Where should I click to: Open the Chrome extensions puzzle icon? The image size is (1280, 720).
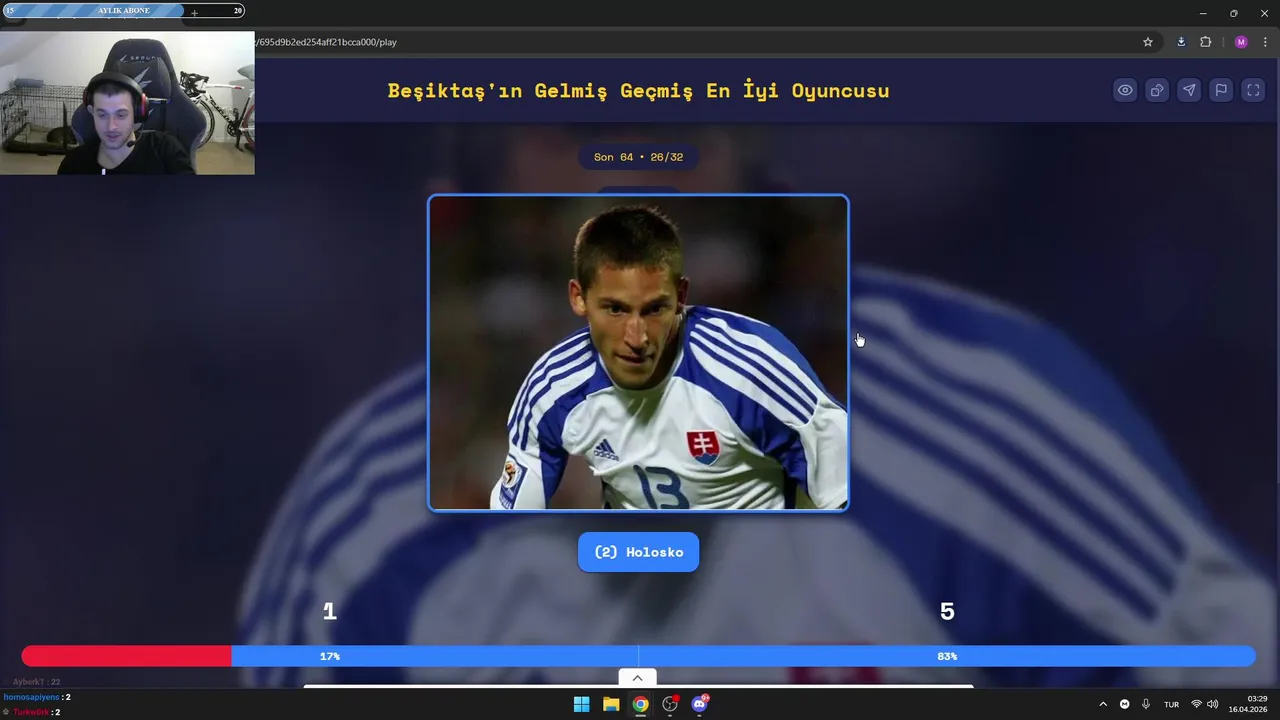[1205, 42]
